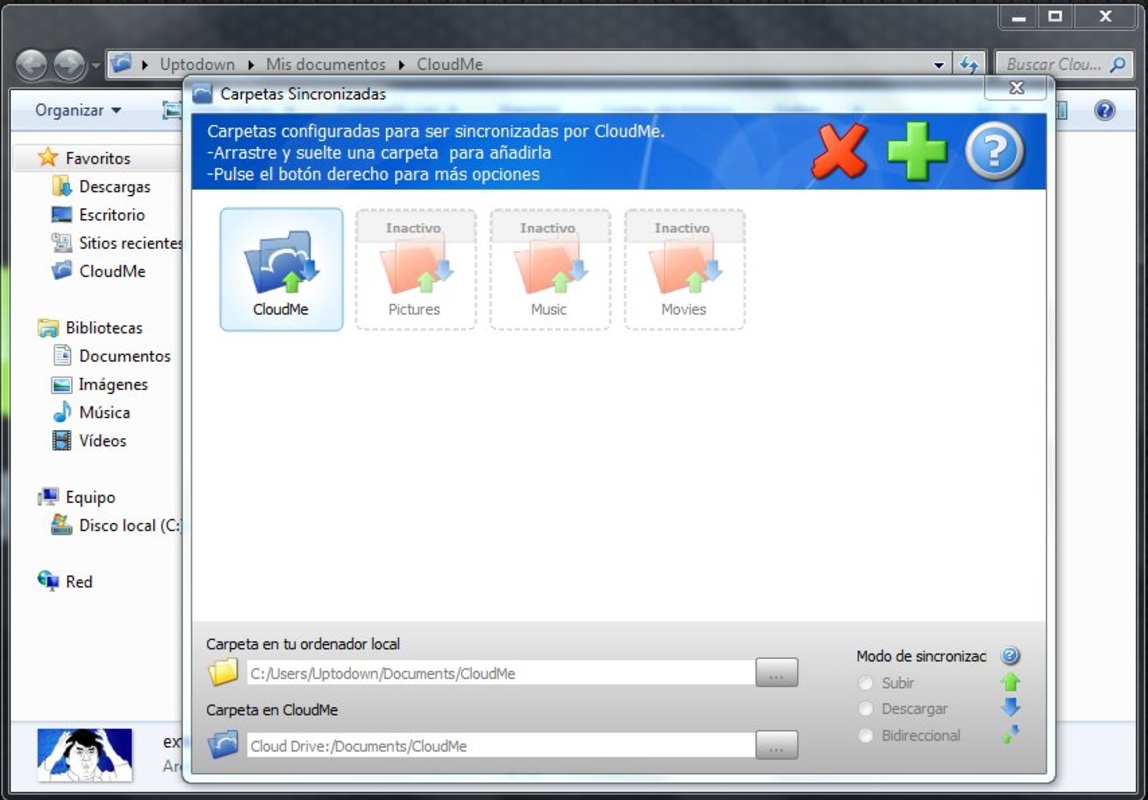Expand the arrow before Mis documentos

click(x=251, y=65)
